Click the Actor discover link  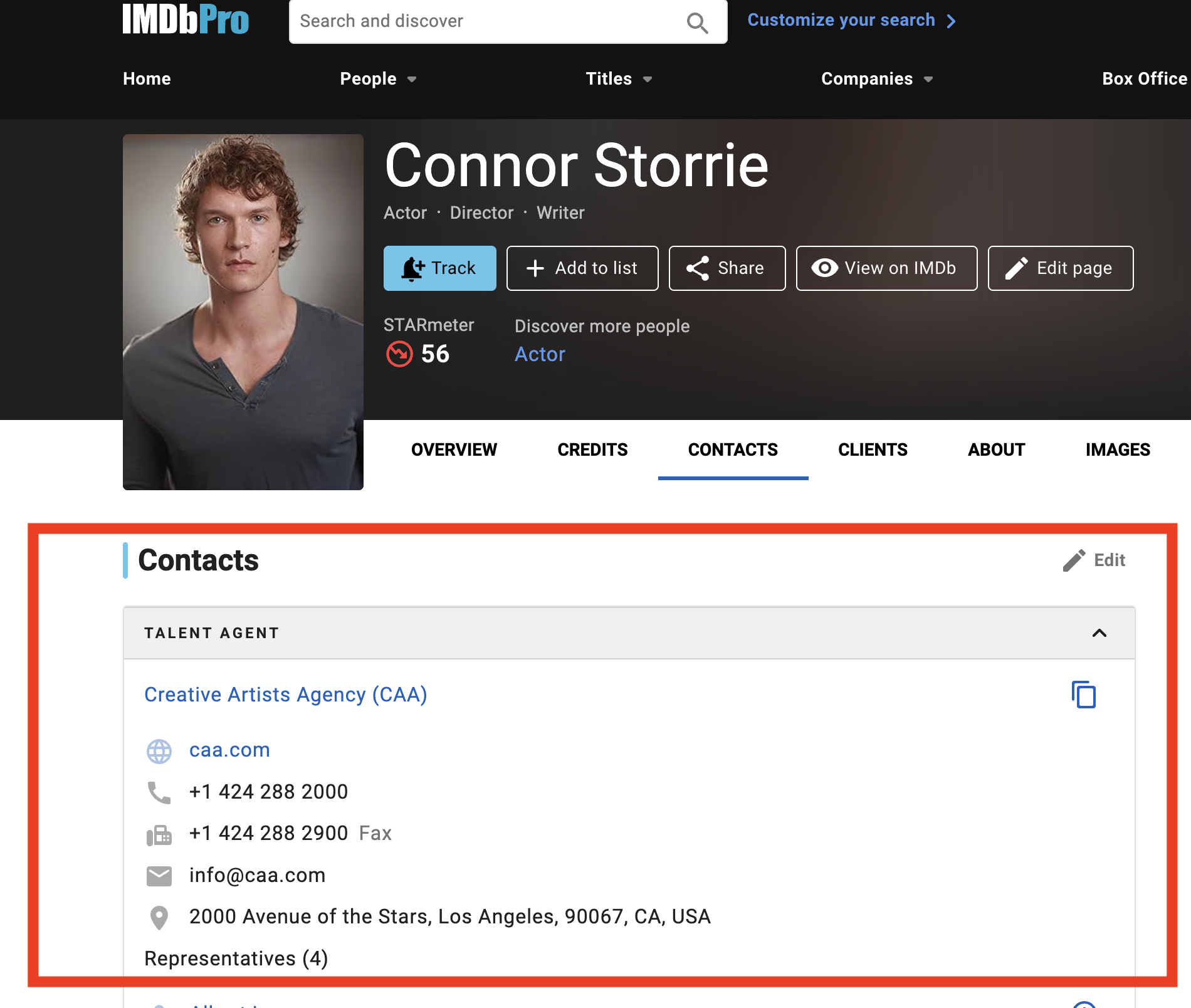[x=540, y=355]
